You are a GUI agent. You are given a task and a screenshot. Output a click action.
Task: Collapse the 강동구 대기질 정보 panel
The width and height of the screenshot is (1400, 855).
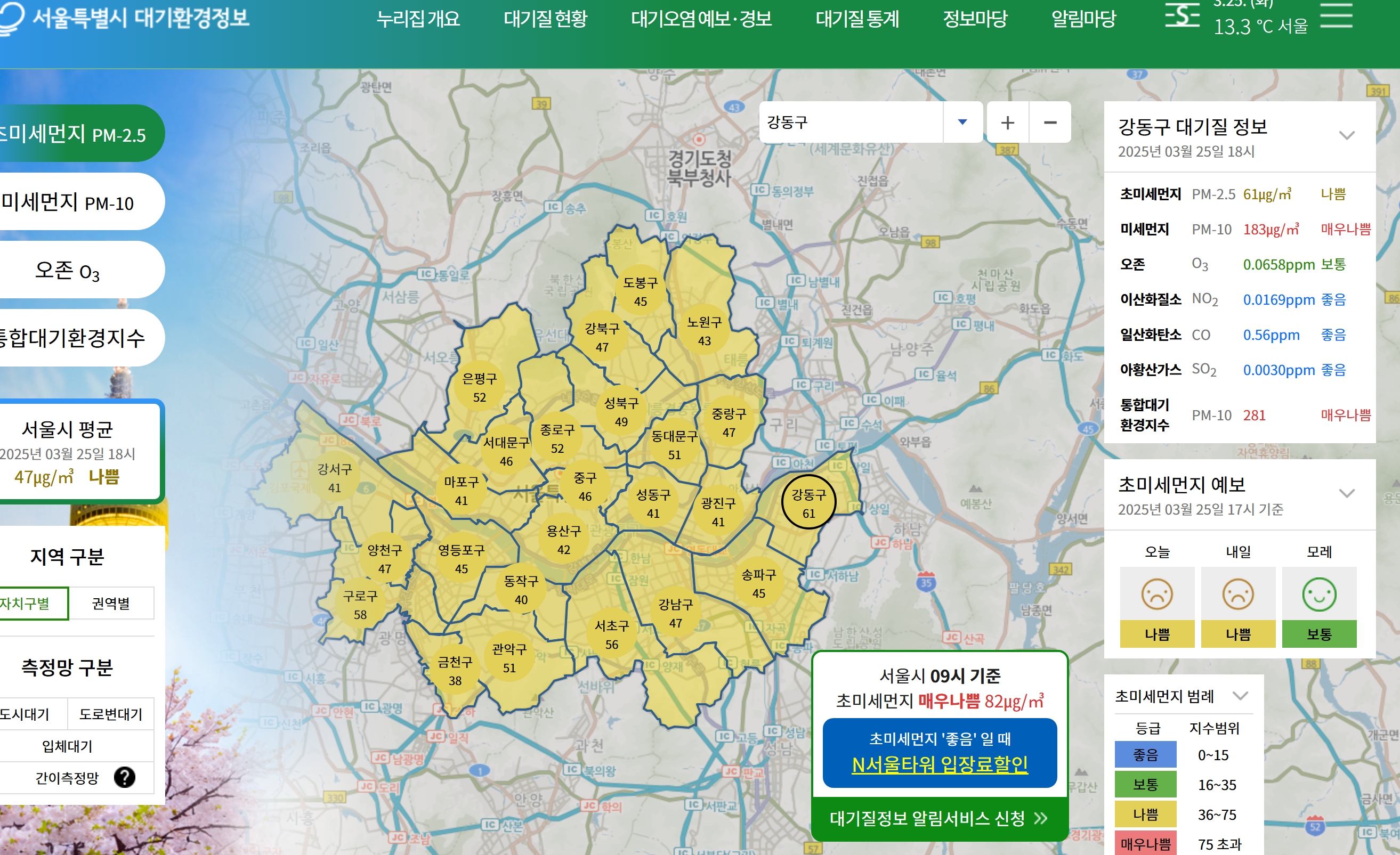[1347, 135]
